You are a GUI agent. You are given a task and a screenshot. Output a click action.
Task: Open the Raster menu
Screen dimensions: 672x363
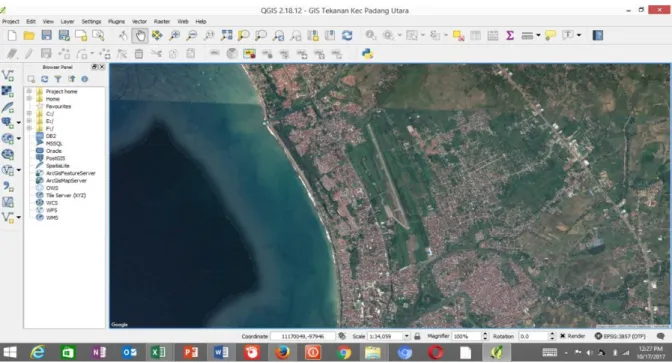tap(162, 21)
